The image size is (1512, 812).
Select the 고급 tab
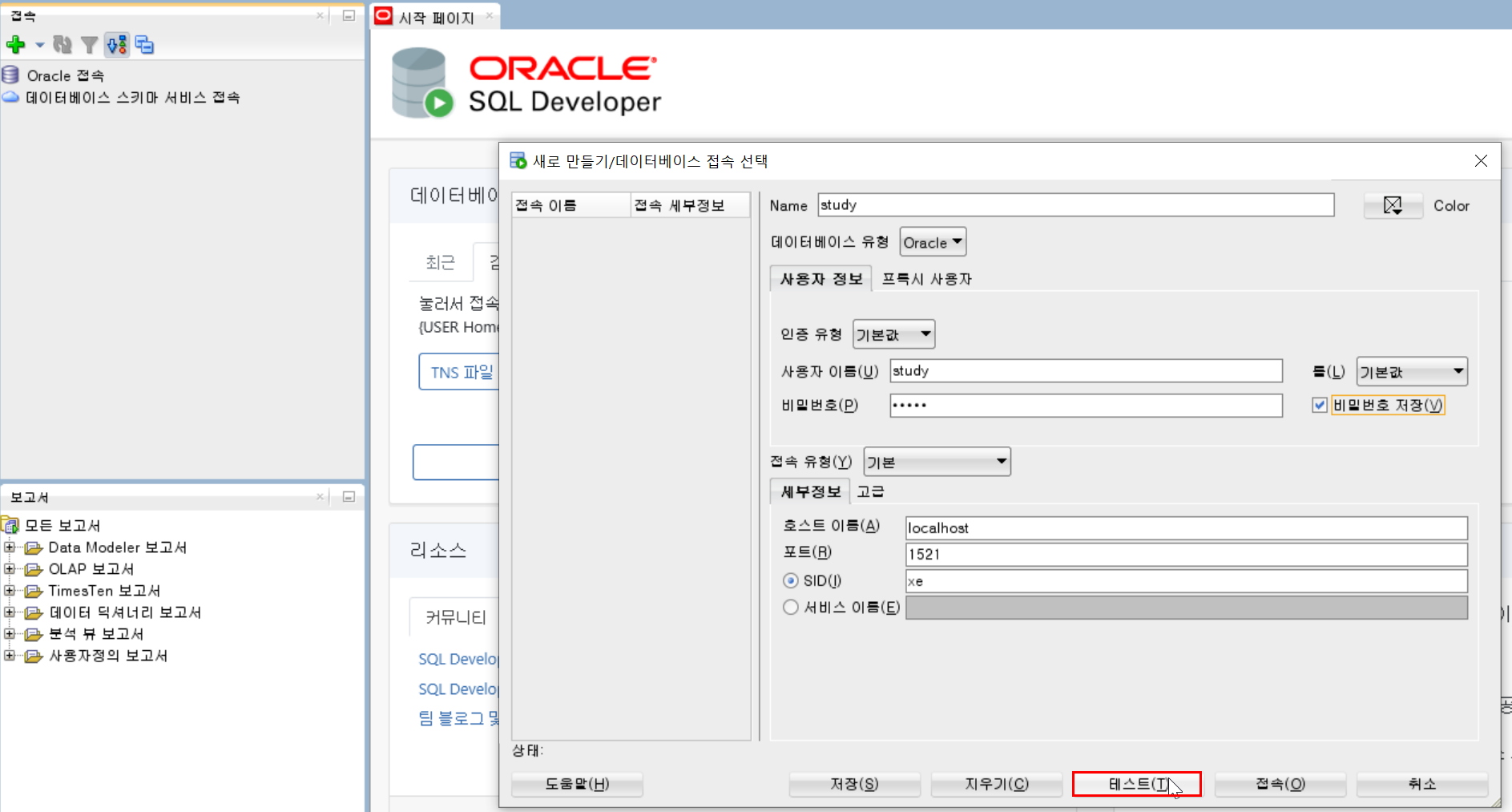[870, 491]
